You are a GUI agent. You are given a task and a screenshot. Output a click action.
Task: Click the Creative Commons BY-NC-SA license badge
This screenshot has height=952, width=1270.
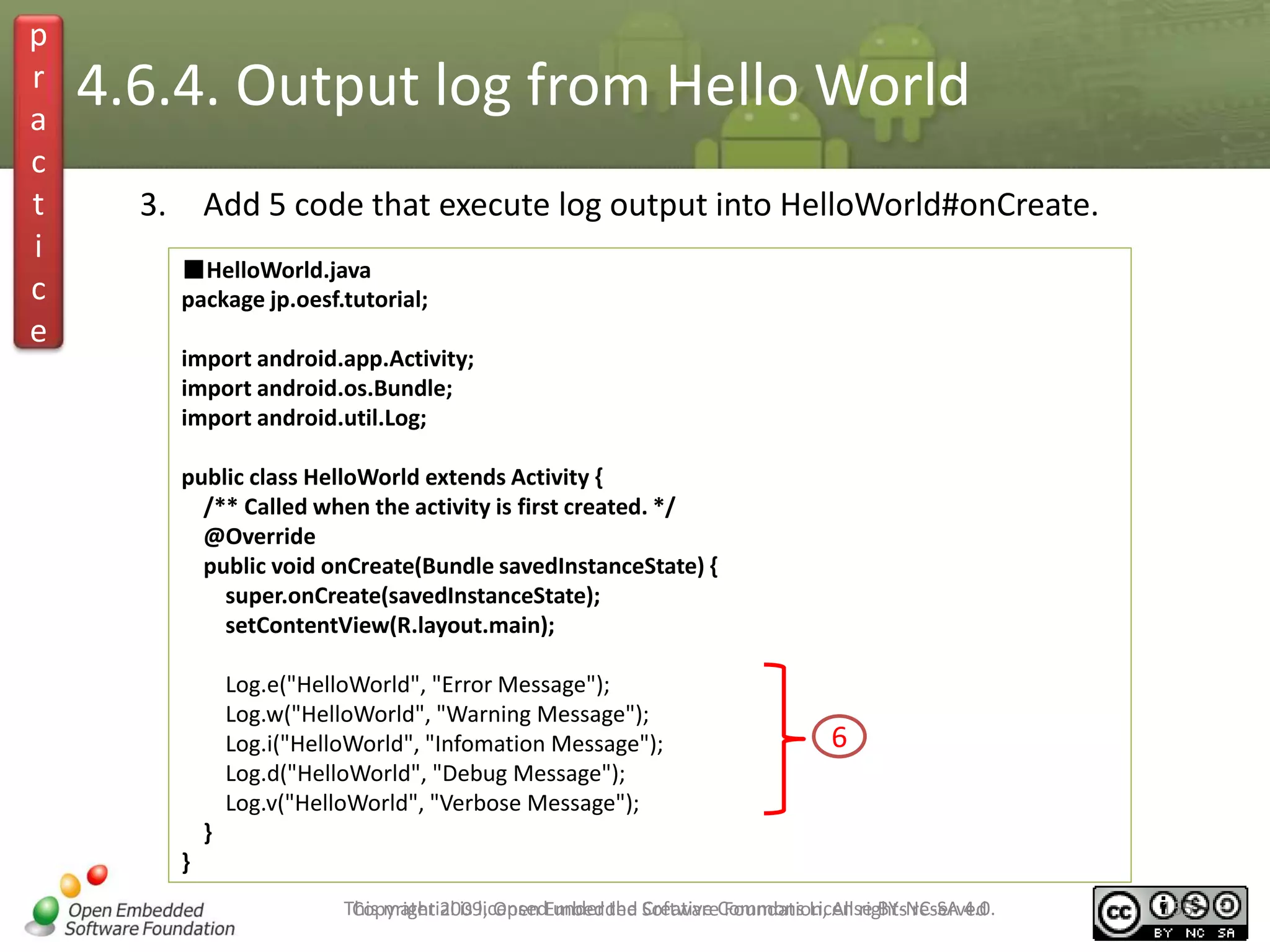(x=1170, y=913)
